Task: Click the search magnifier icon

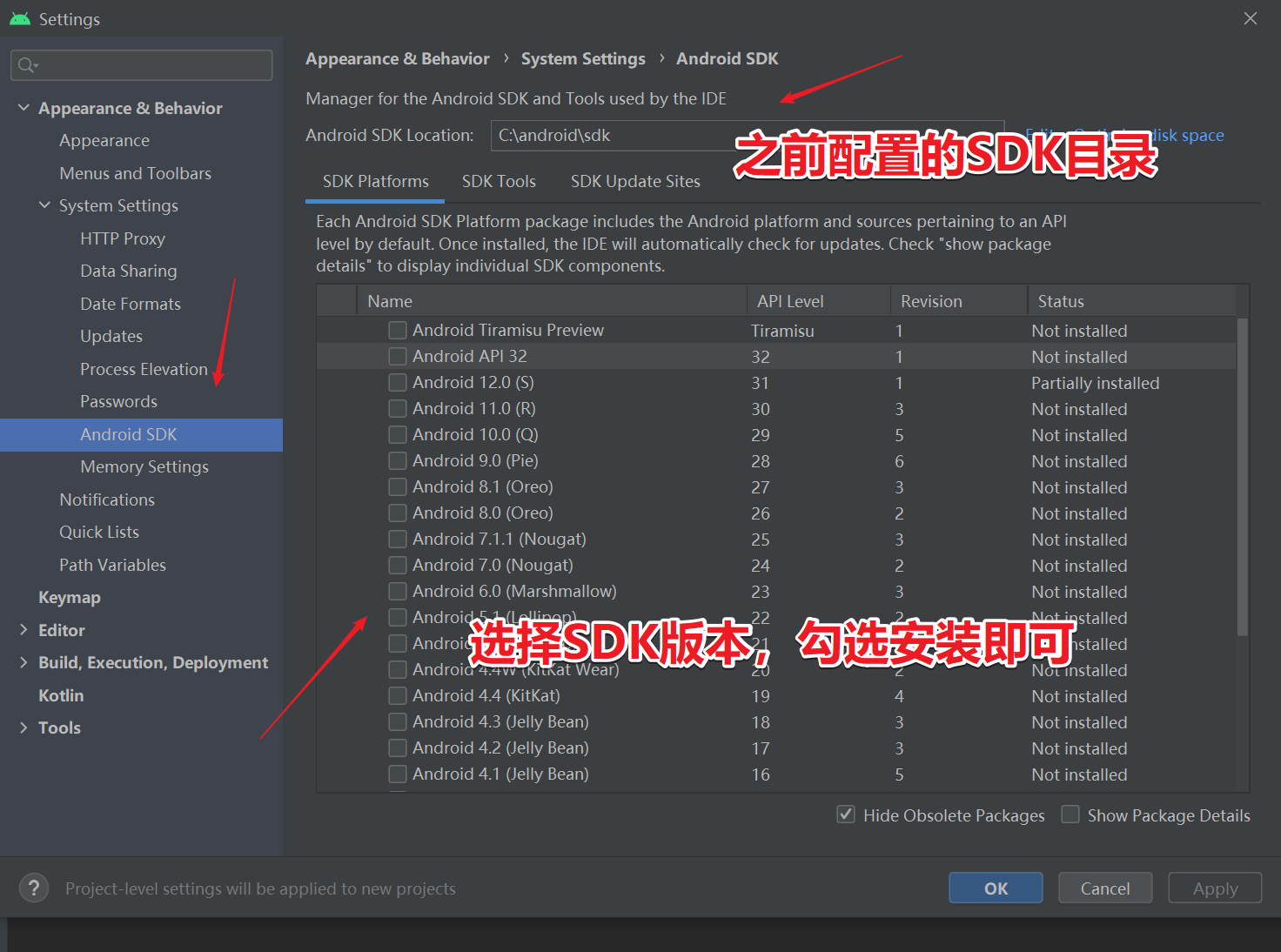Action: [x=28, y=65]
